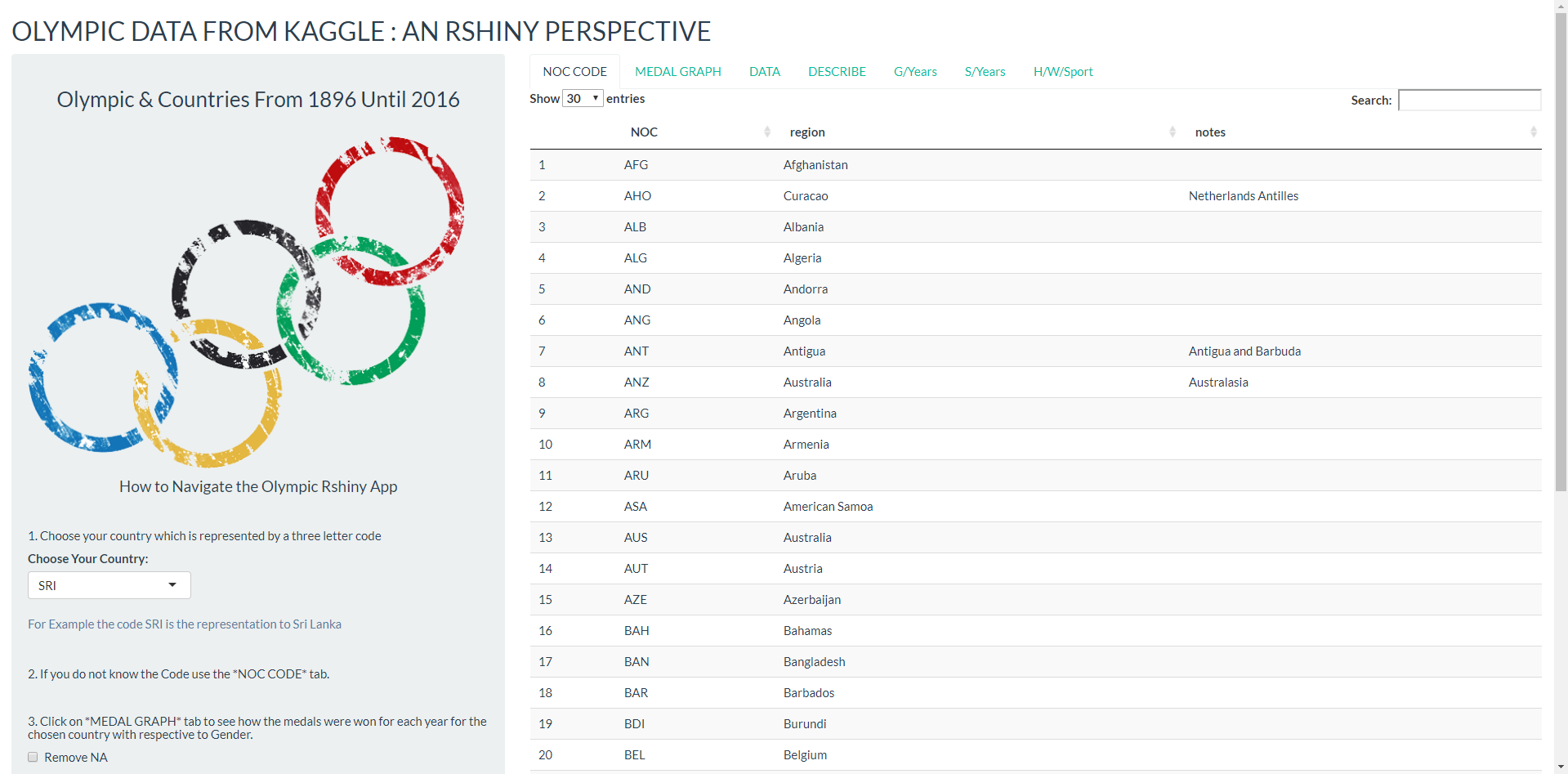This screenshot has width=1568, height=774.
Task: Sort table by the NOC column arrows
Action: pyautogui.click(x=766, y=132)
